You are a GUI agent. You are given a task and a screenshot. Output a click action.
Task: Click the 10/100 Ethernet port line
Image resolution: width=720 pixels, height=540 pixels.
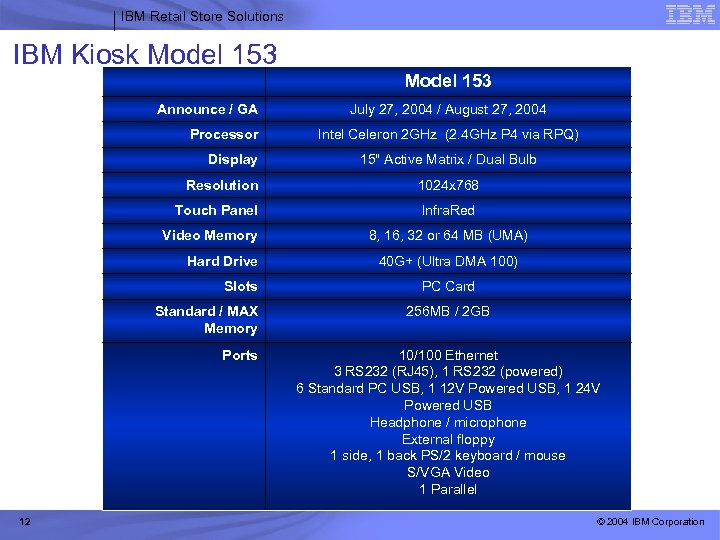448,355
